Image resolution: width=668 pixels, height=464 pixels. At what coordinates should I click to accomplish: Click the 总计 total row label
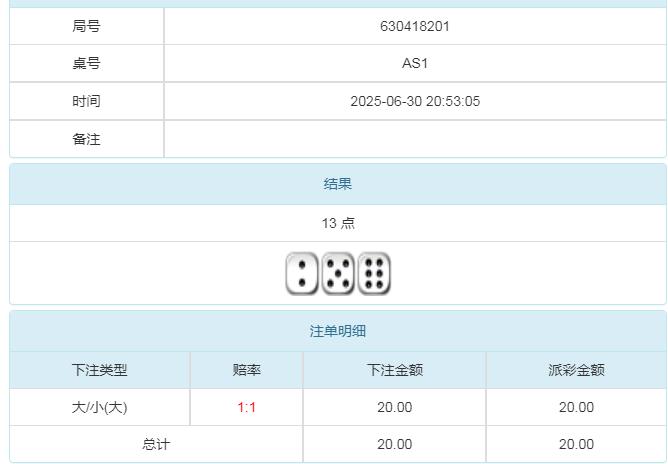pyautogui.click(x=157, y=444)
